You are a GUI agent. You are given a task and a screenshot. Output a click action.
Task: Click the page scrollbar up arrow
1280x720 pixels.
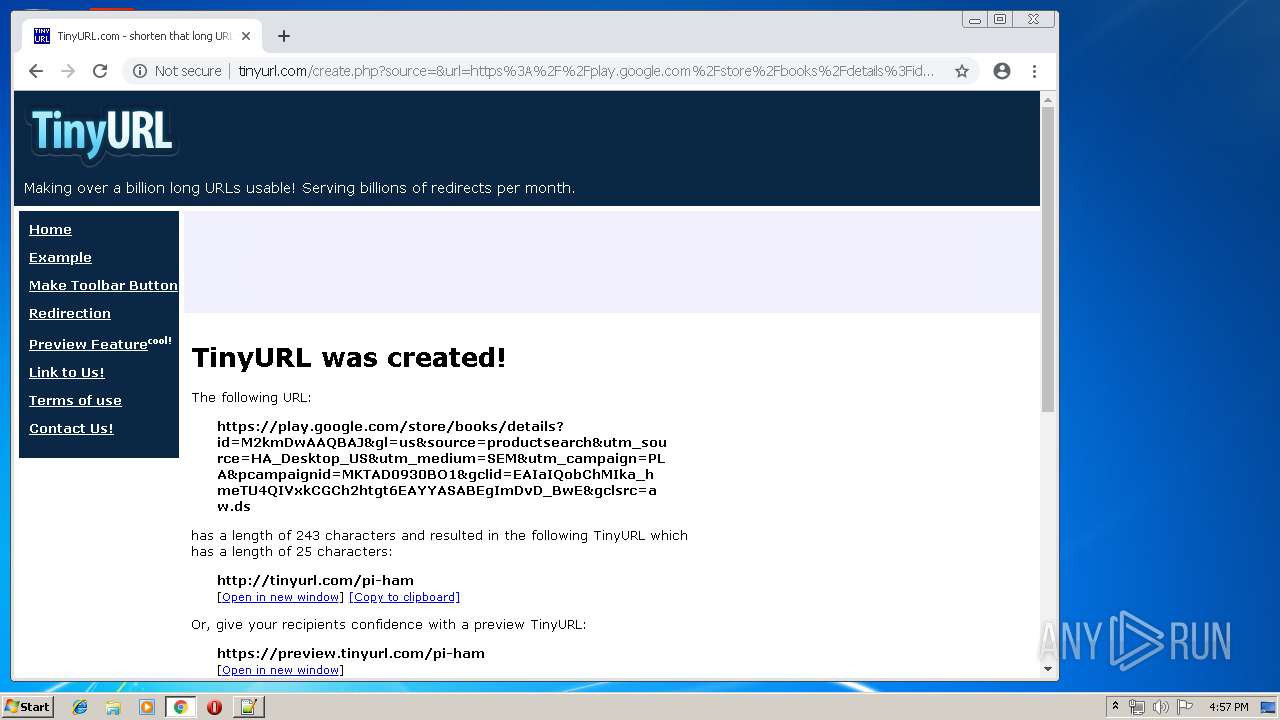1048,100
